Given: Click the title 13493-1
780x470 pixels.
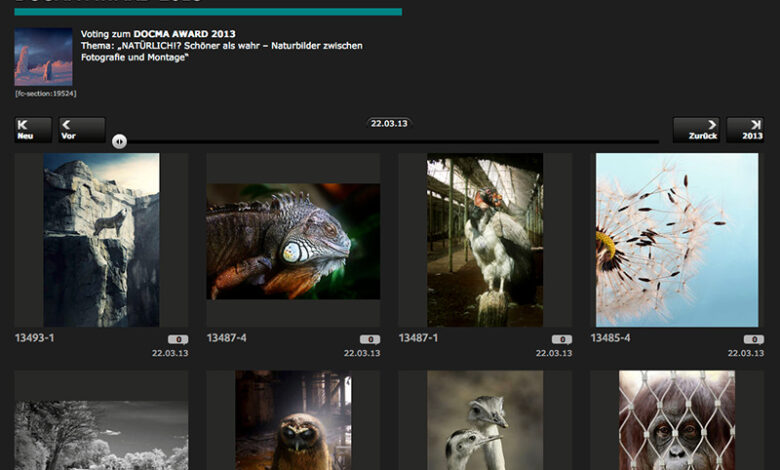Looking at the screenshot, I should pos(35,338).
